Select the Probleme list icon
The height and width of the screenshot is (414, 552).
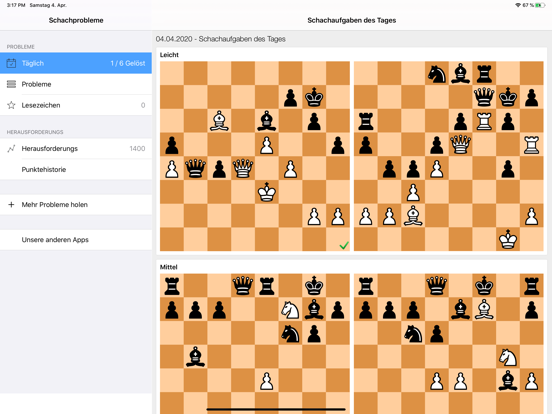pyautogui.click(x=11, y=84)
